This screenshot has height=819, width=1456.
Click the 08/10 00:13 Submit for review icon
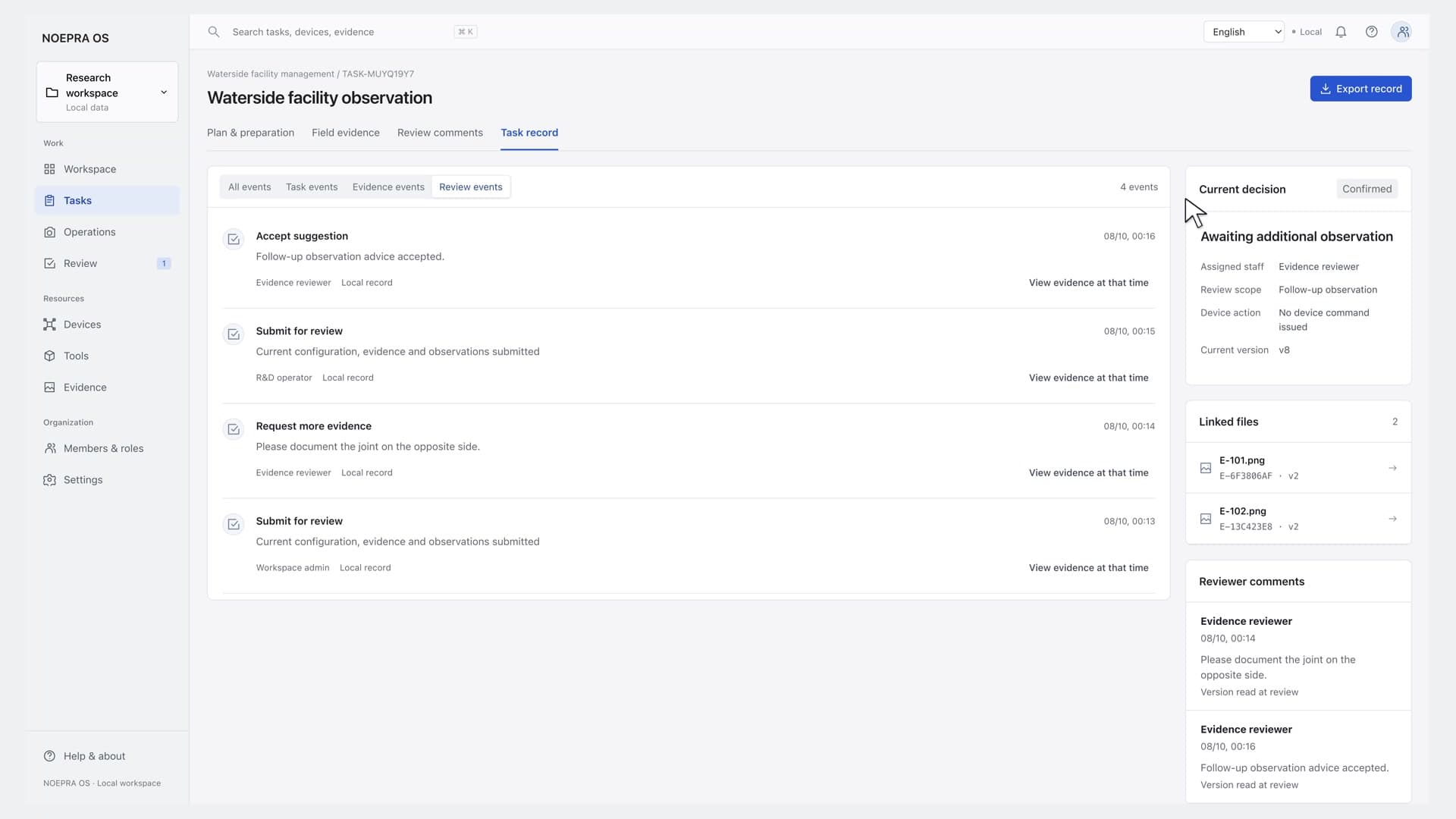point(234,524)
